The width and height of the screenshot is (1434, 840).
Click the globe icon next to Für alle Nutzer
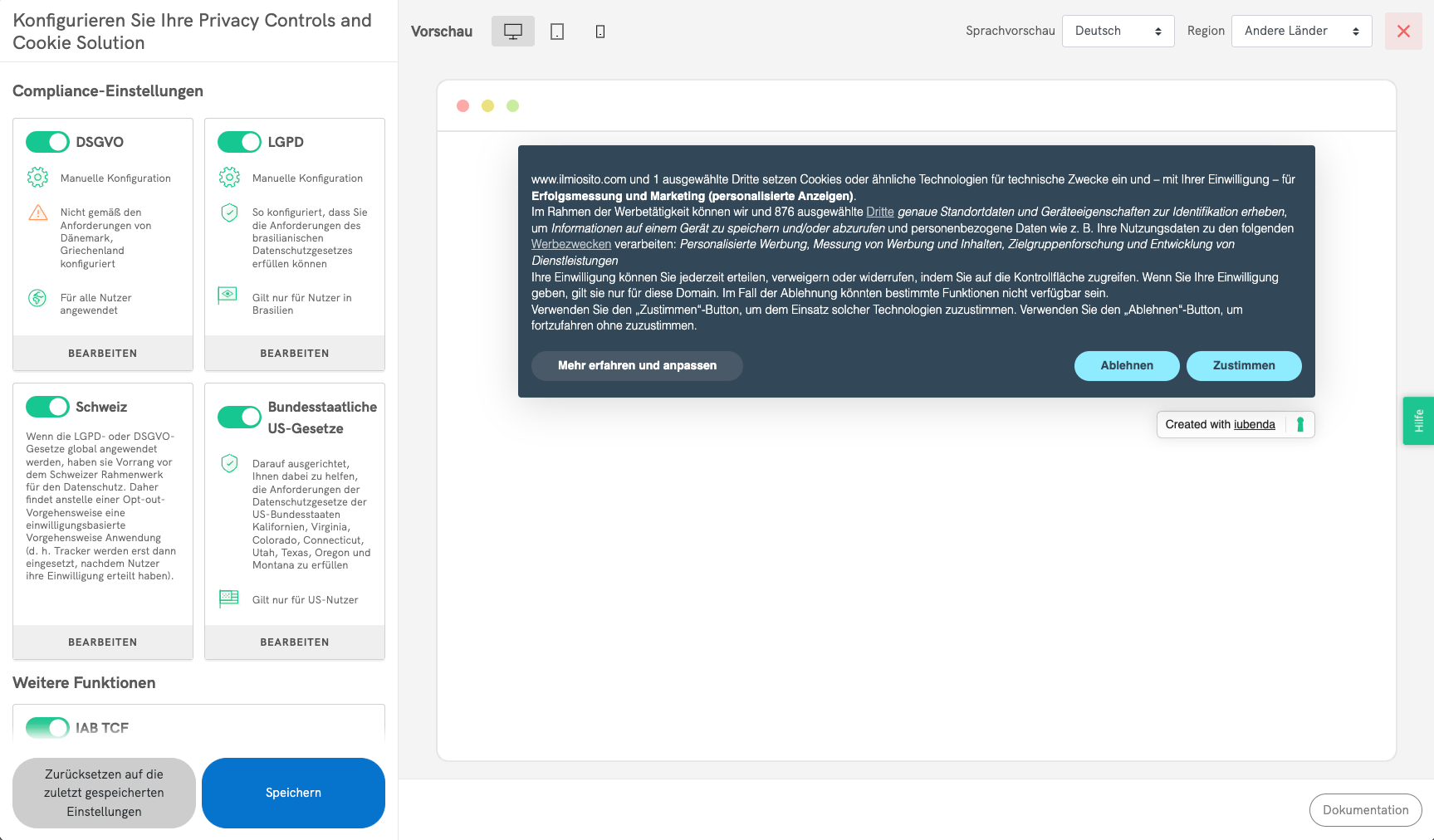point(37,298)
